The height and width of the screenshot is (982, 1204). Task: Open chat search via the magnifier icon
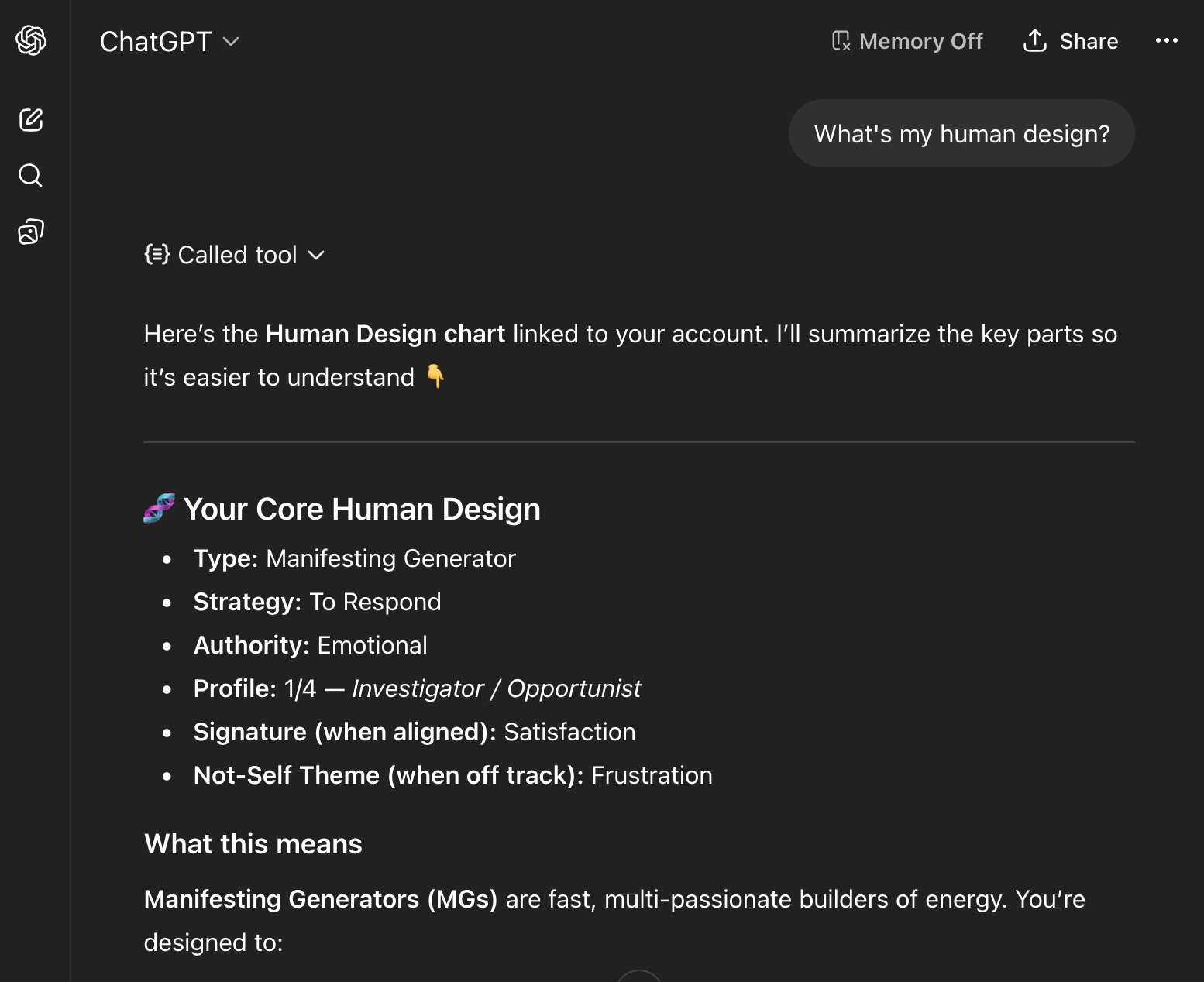pyautogui.click(x=31, y=176)
